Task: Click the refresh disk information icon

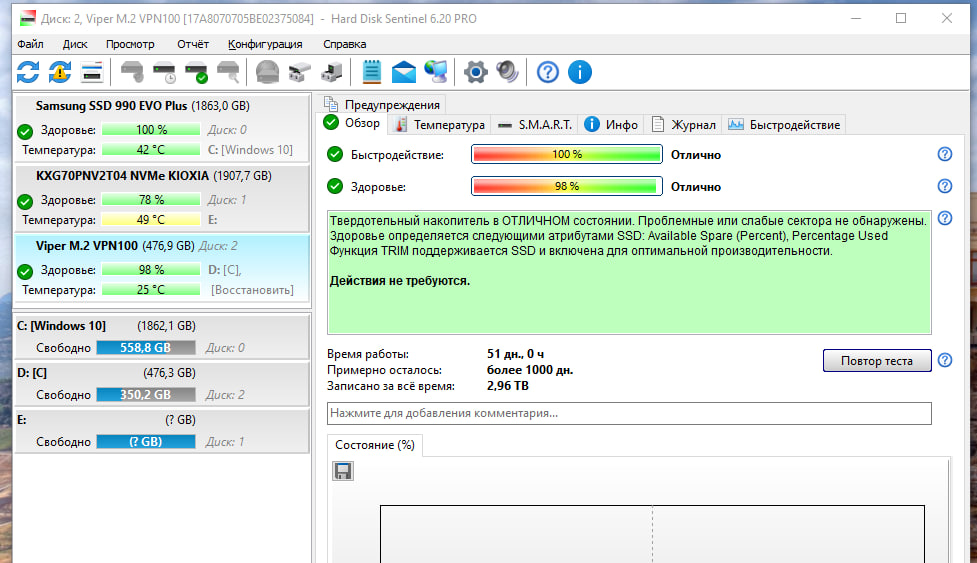Action: [x=28, y=72]
